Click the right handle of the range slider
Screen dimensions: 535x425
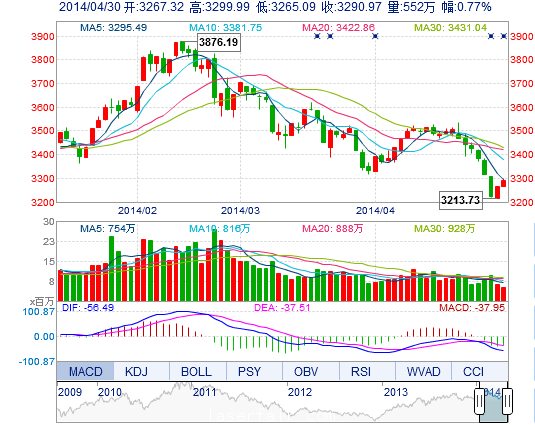tap(507, 401)
